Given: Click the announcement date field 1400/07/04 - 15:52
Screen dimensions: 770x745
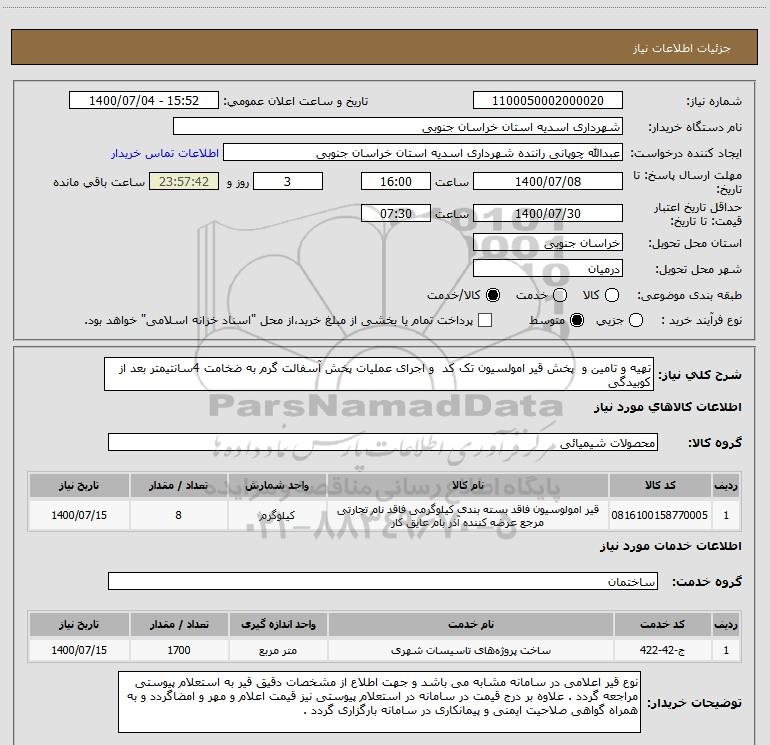Looking at the screenshot, I should pyautogui.click(x=144, y=100).
